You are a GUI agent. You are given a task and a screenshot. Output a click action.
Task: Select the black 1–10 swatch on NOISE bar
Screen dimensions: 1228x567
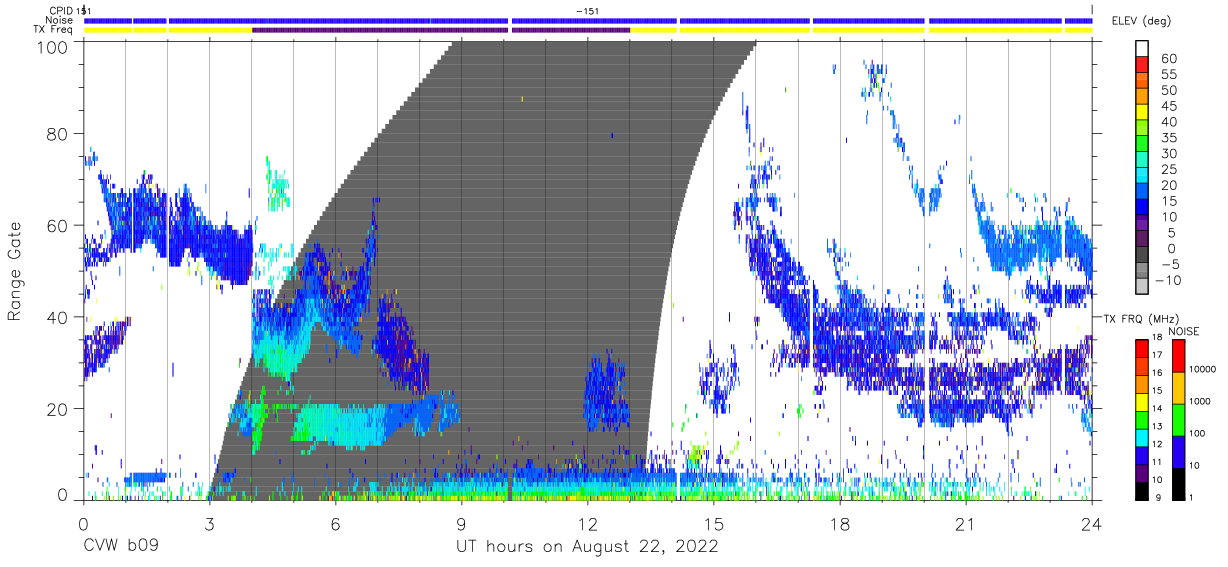[x=1180, y=482]
